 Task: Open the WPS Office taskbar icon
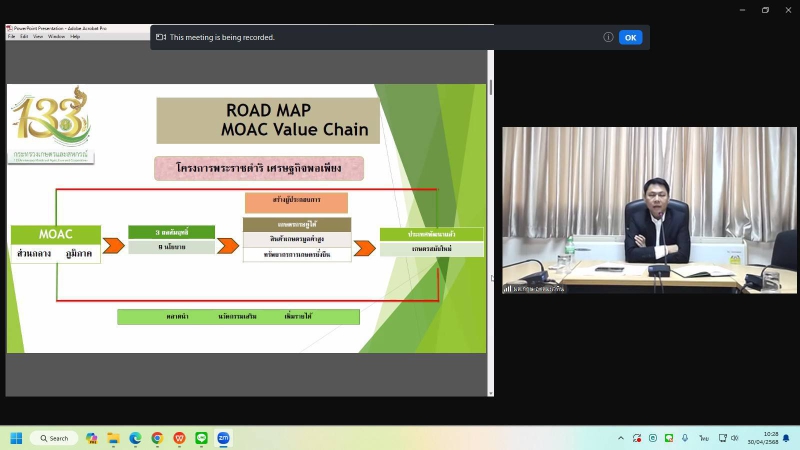[179, 438]
